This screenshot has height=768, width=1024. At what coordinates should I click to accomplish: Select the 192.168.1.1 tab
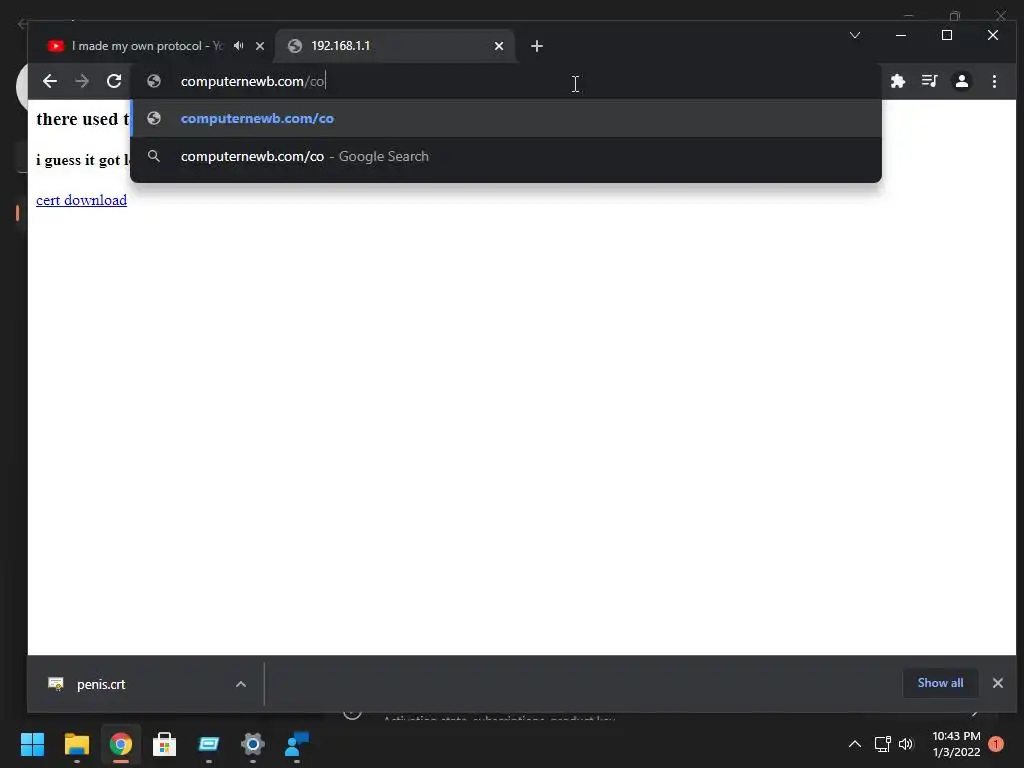[x=394, y=46]
